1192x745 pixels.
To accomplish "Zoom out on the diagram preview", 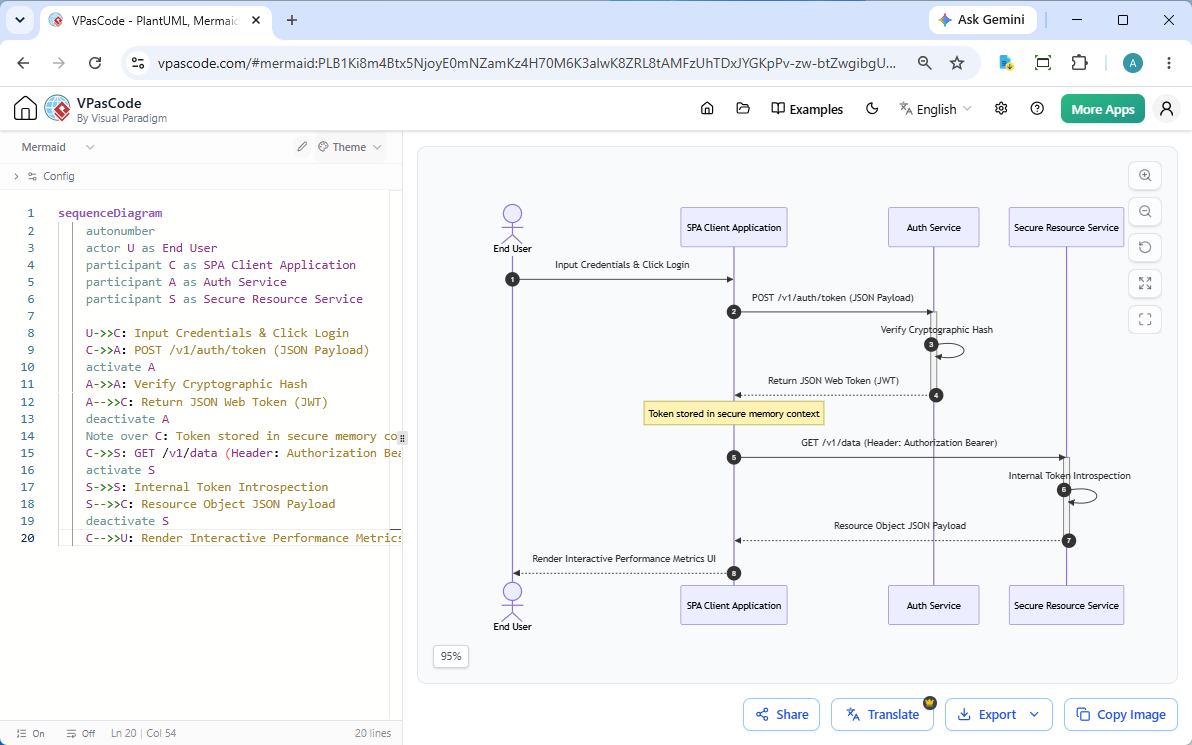I will coord(1145,211).
